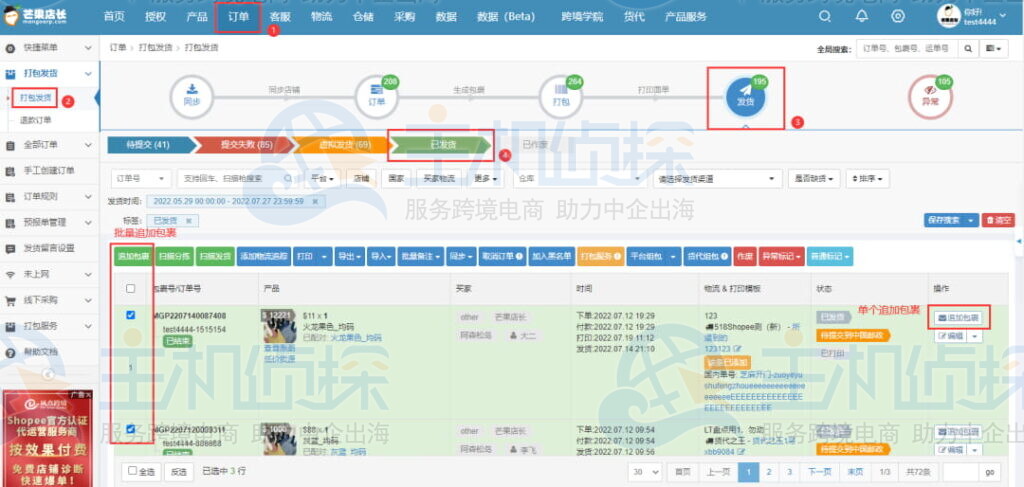
Task: Click the 同步 download step icon
Action: point(191,98)
